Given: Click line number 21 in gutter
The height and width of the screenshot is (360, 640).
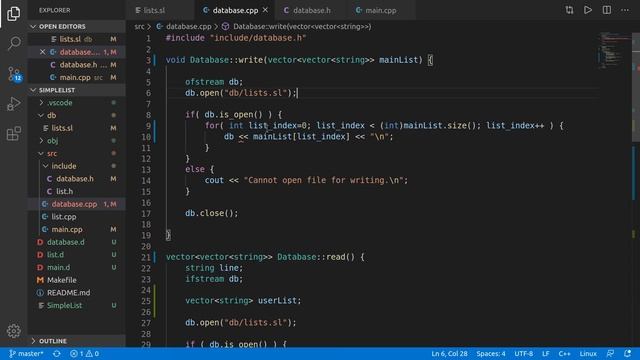Looking at the screenshot, I should (x=146, y=257).
